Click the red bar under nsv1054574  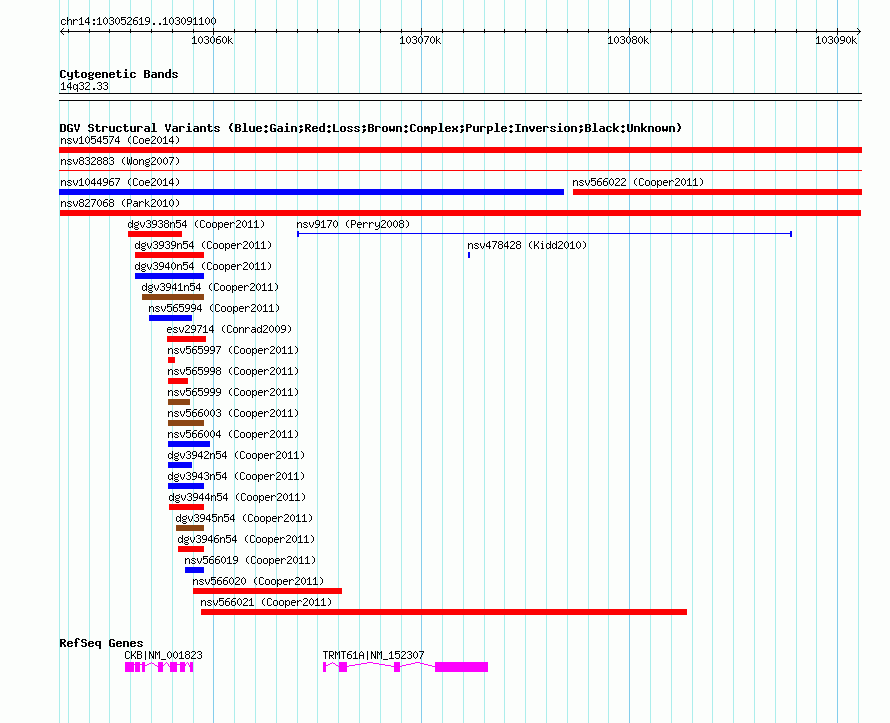460,150
